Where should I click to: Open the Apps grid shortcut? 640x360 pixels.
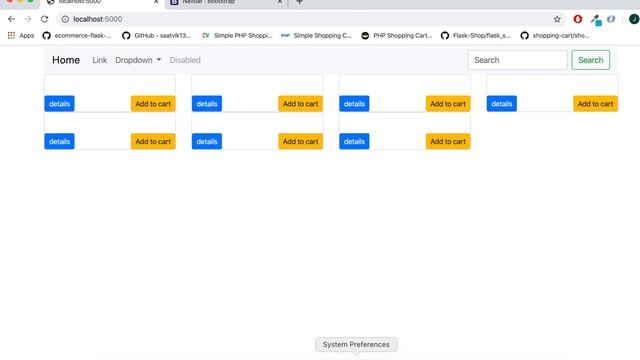click(x=21, y=36)
